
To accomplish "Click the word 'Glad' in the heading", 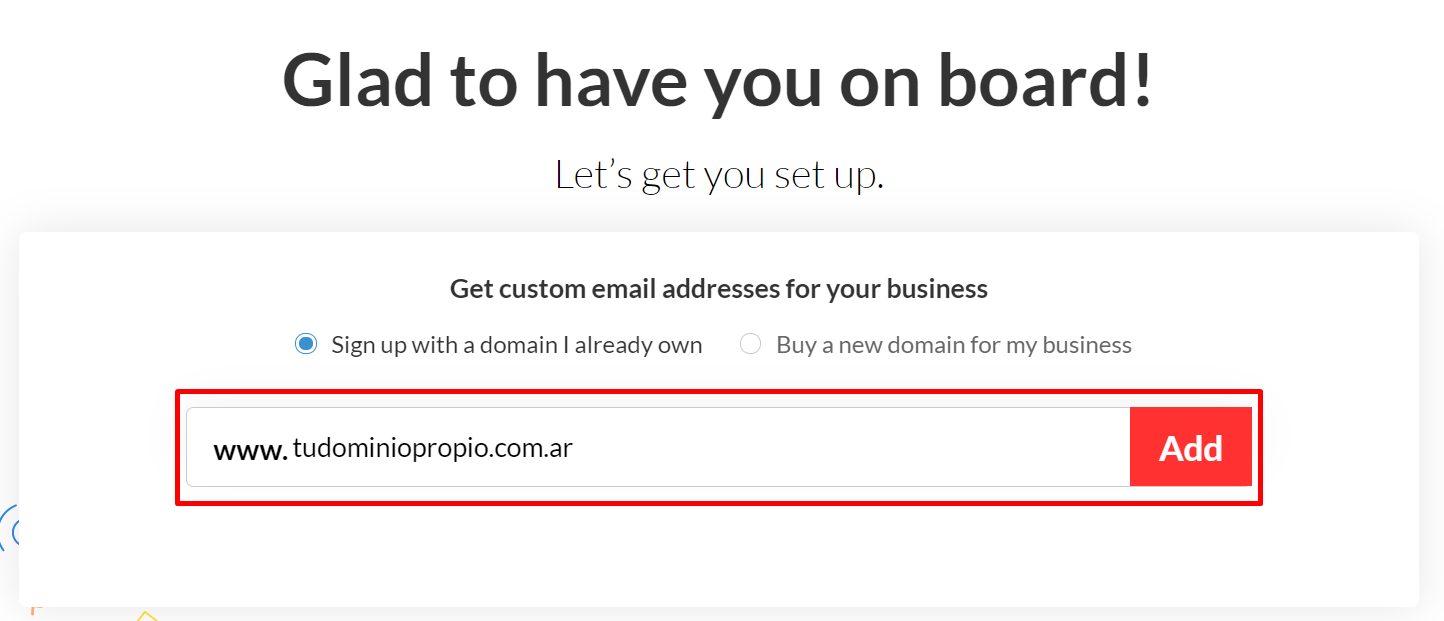I will tap(358, 80).
